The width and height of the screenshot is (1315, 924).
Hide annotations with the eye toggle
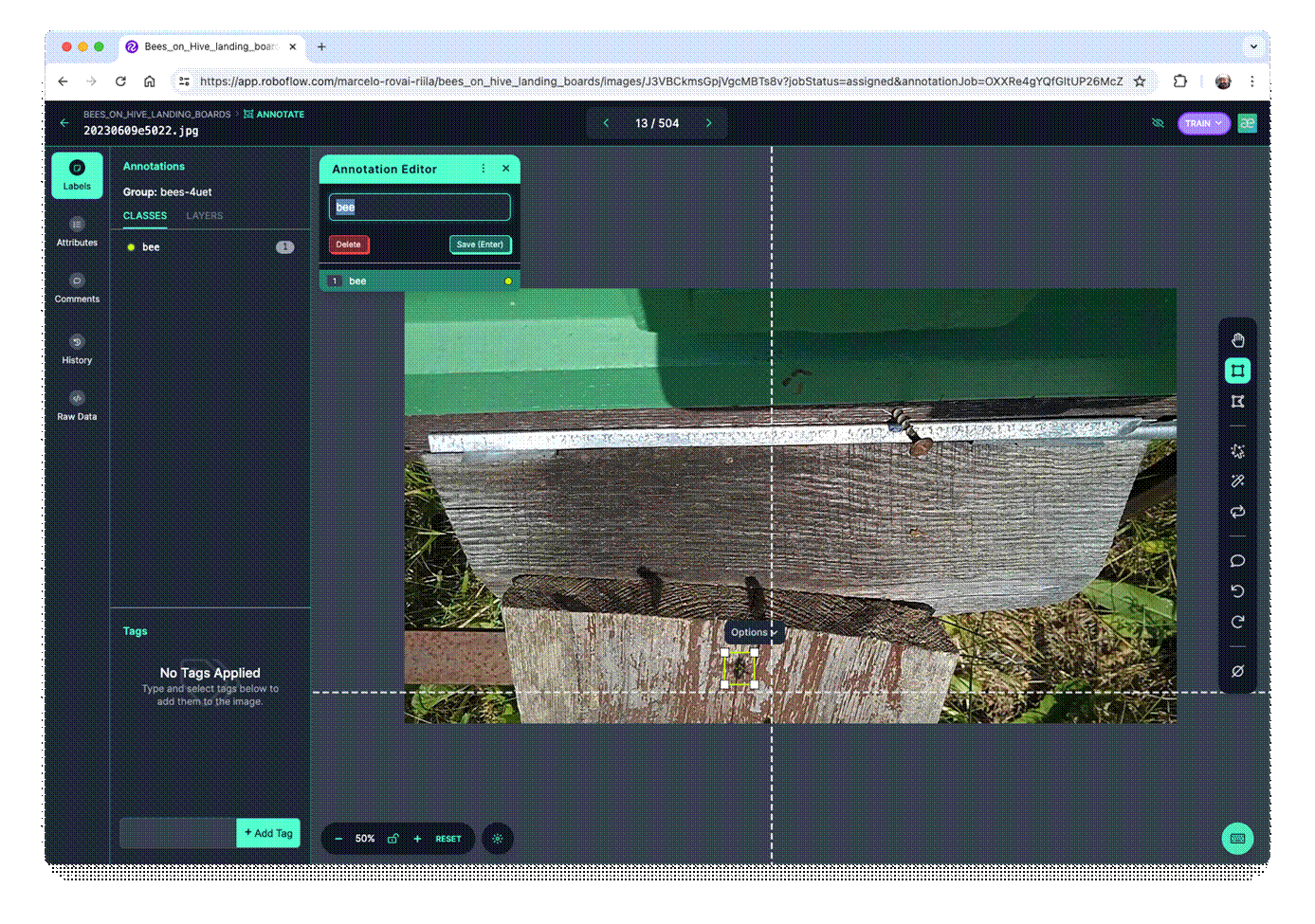pyautogui.click(x=1158, y=123)
